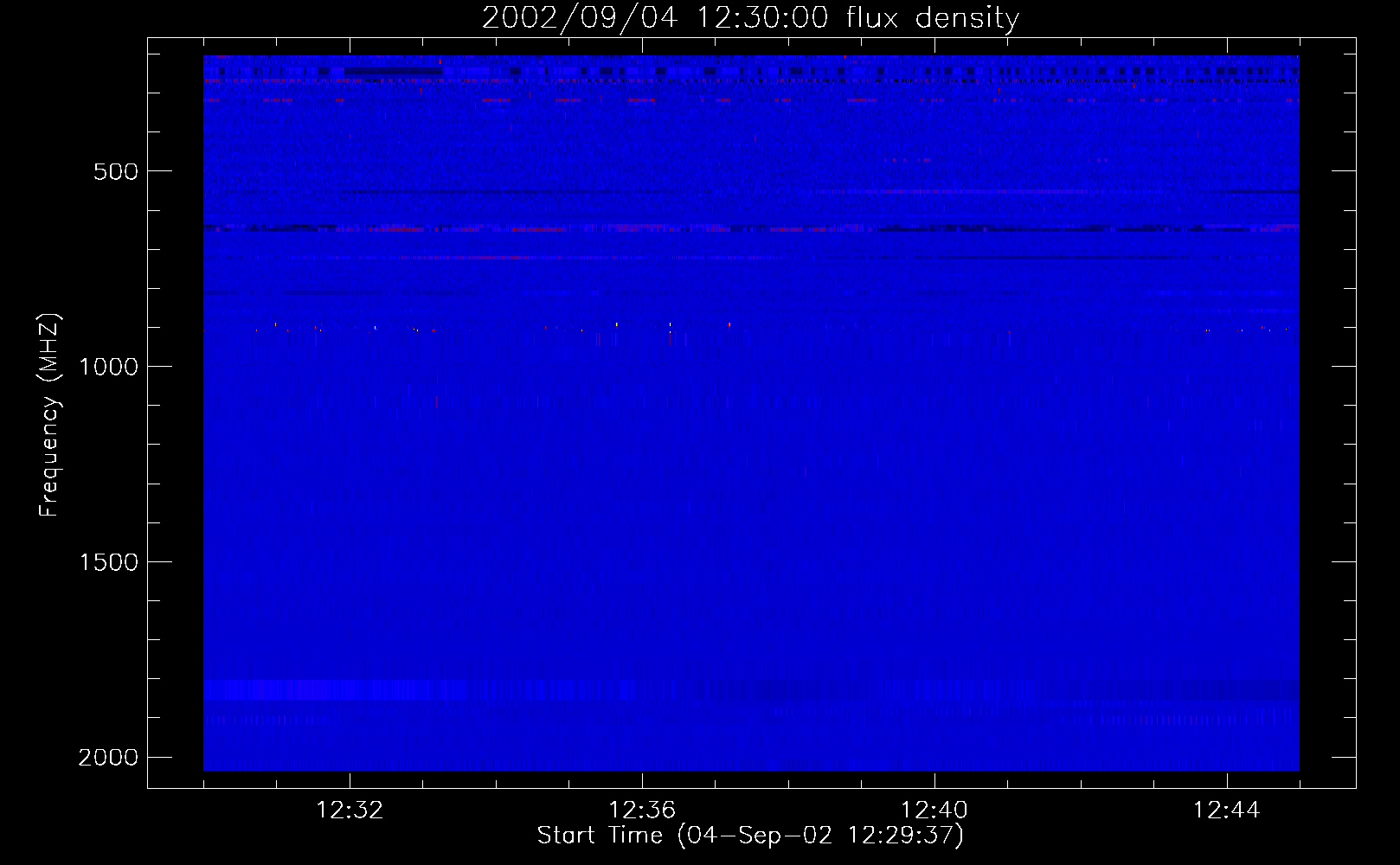Click the 12:40 time tick label
This screenshot has width=1400, height=865.
(934, 811)
